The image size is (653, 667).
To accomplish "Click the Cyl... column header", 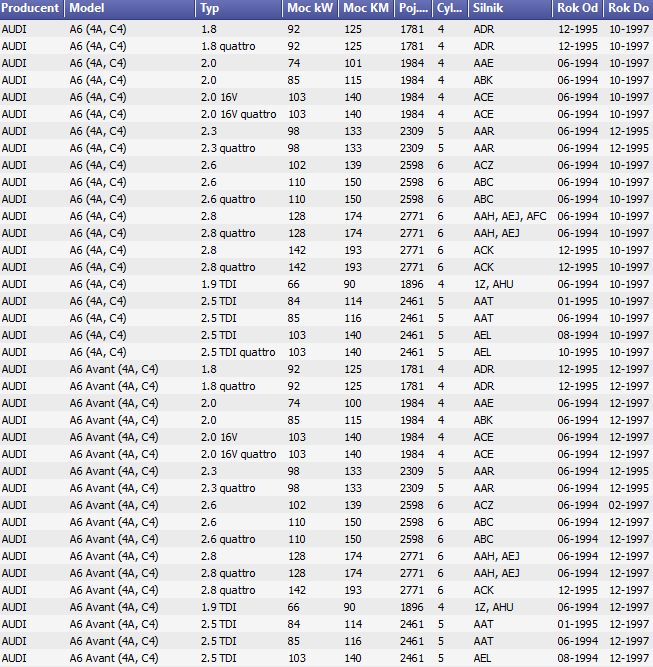I will click(x=450, y=9).
